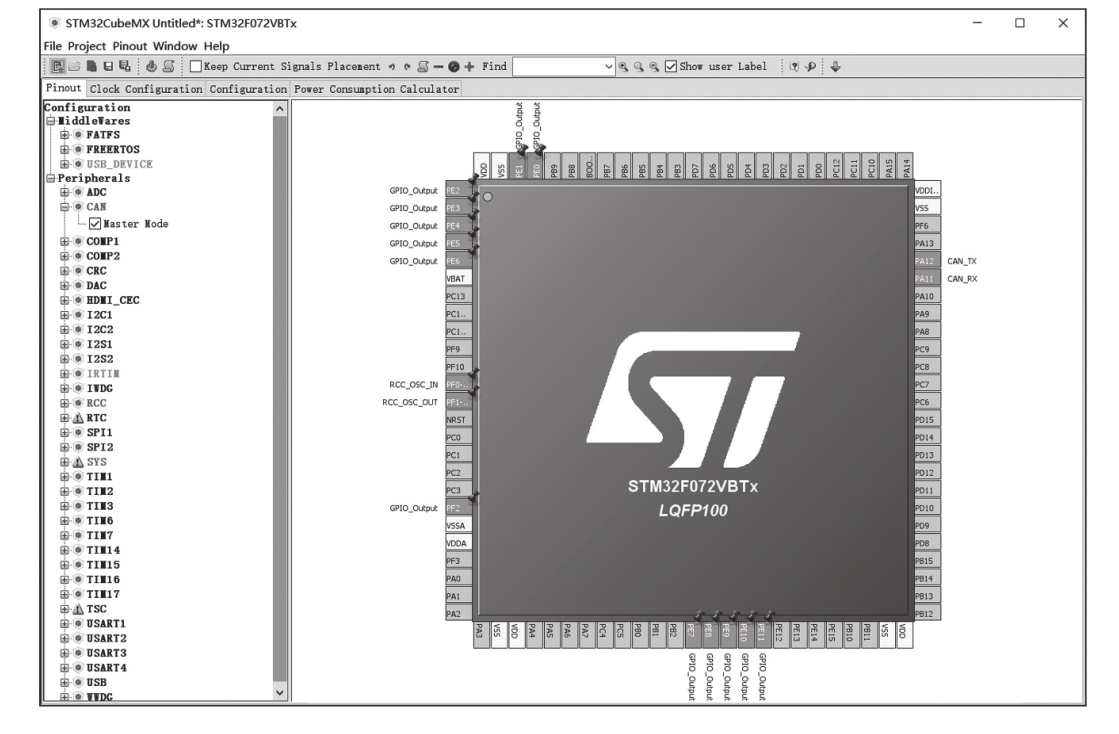
Task: Expand the FATFS middleware node
Action: [65, 135]
